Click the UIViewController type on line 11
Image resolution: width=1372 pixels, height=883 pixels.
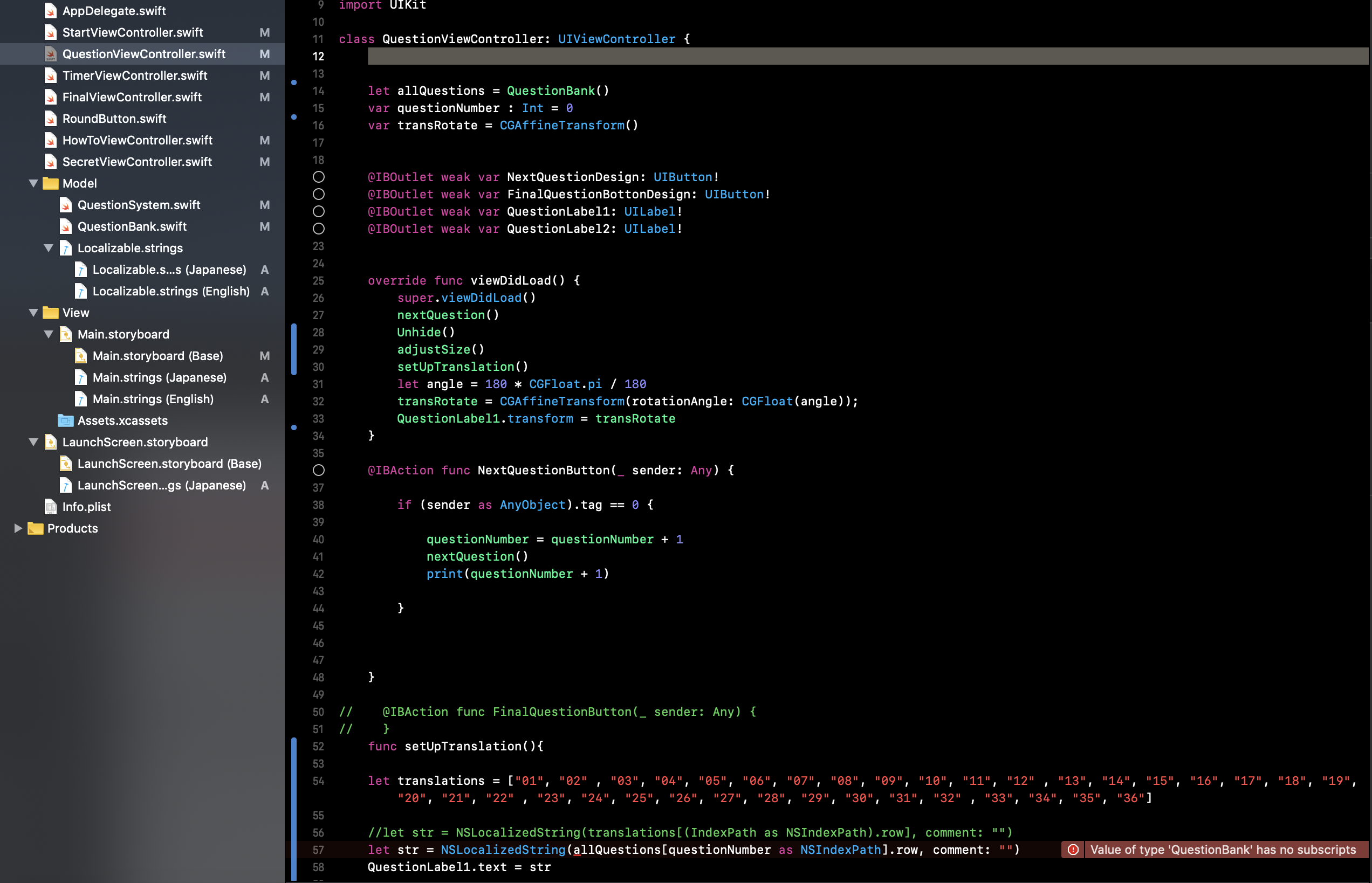(616, 39)
